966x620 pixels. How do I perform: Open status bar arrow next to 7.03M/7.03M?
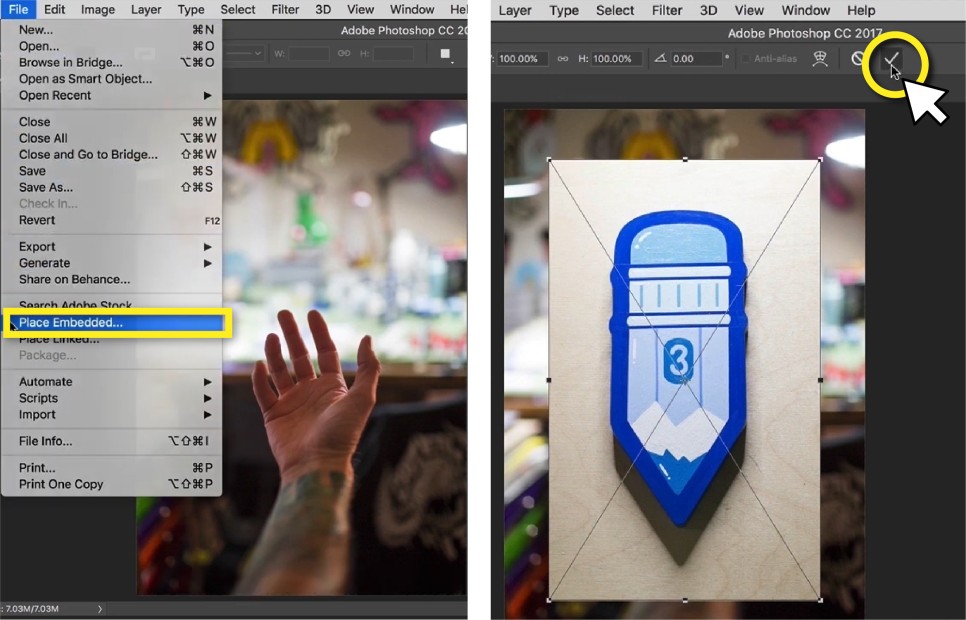[x=100, y=609]
